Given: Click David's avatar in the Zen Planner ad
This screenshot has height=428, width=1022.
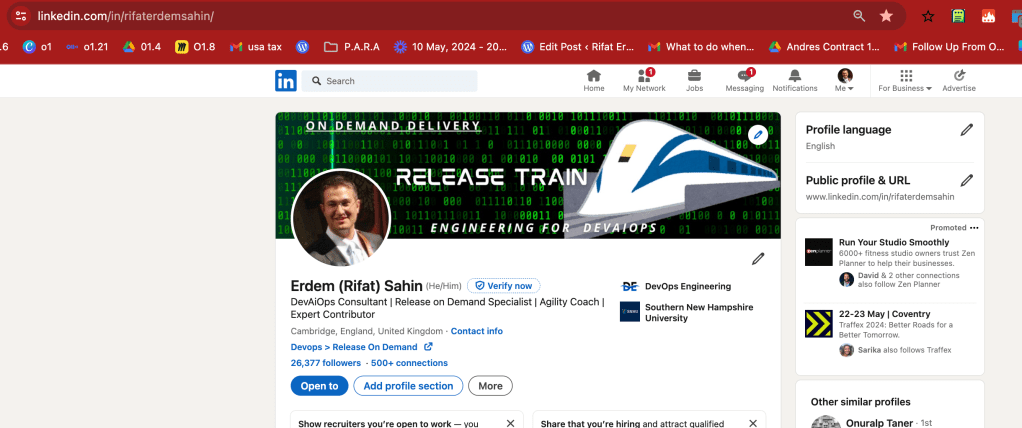Looking at the screenshot, I should click(847, 279).
